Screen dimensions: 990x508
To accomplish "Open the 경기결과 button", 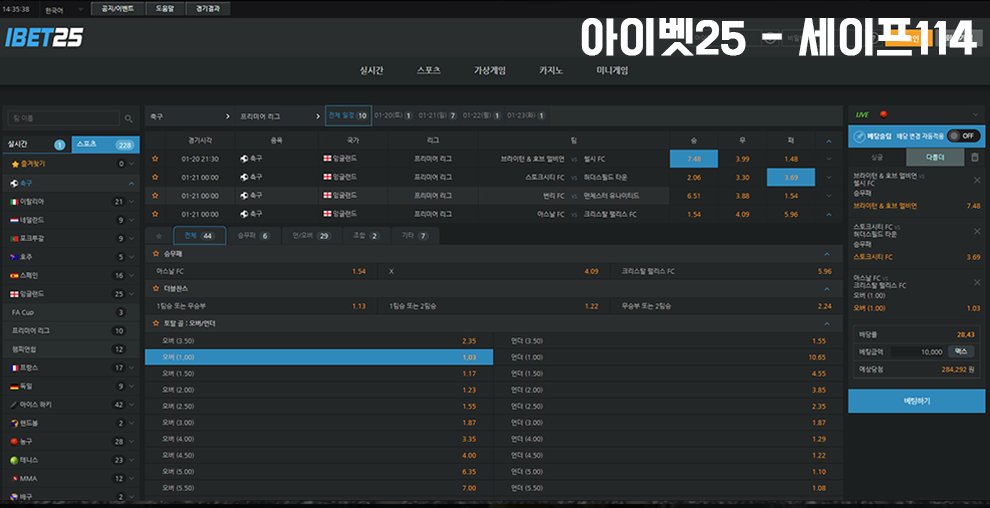I will click(x=208, y=9).
